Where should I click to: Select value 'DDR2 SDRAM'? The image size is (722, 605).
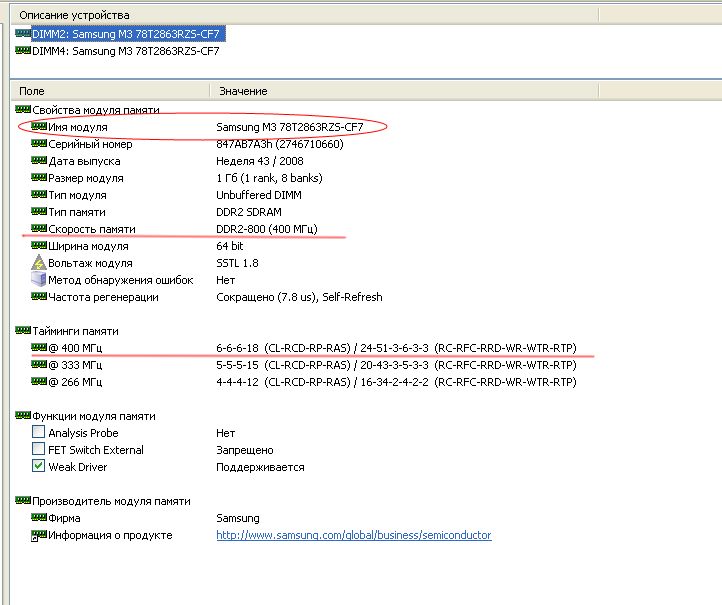[249, 212]
